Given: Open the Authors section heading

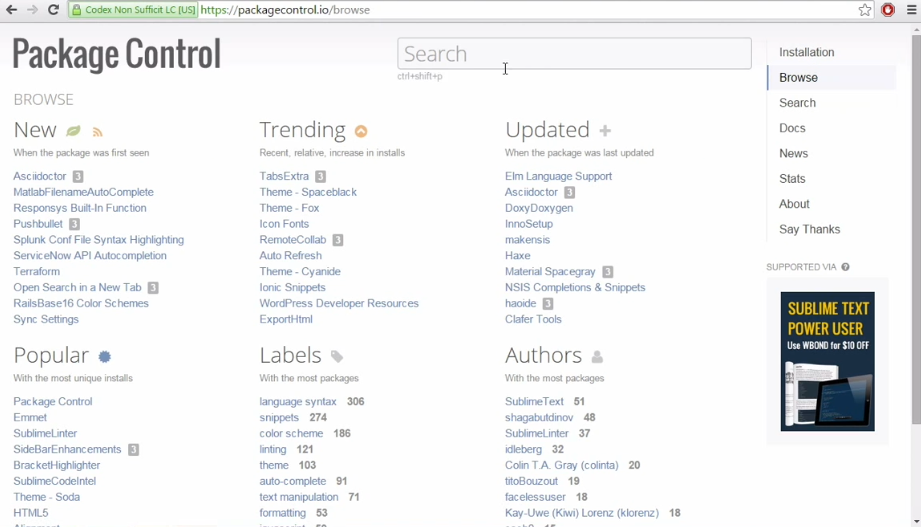Looking at the screenshot, I should (543, 355).
